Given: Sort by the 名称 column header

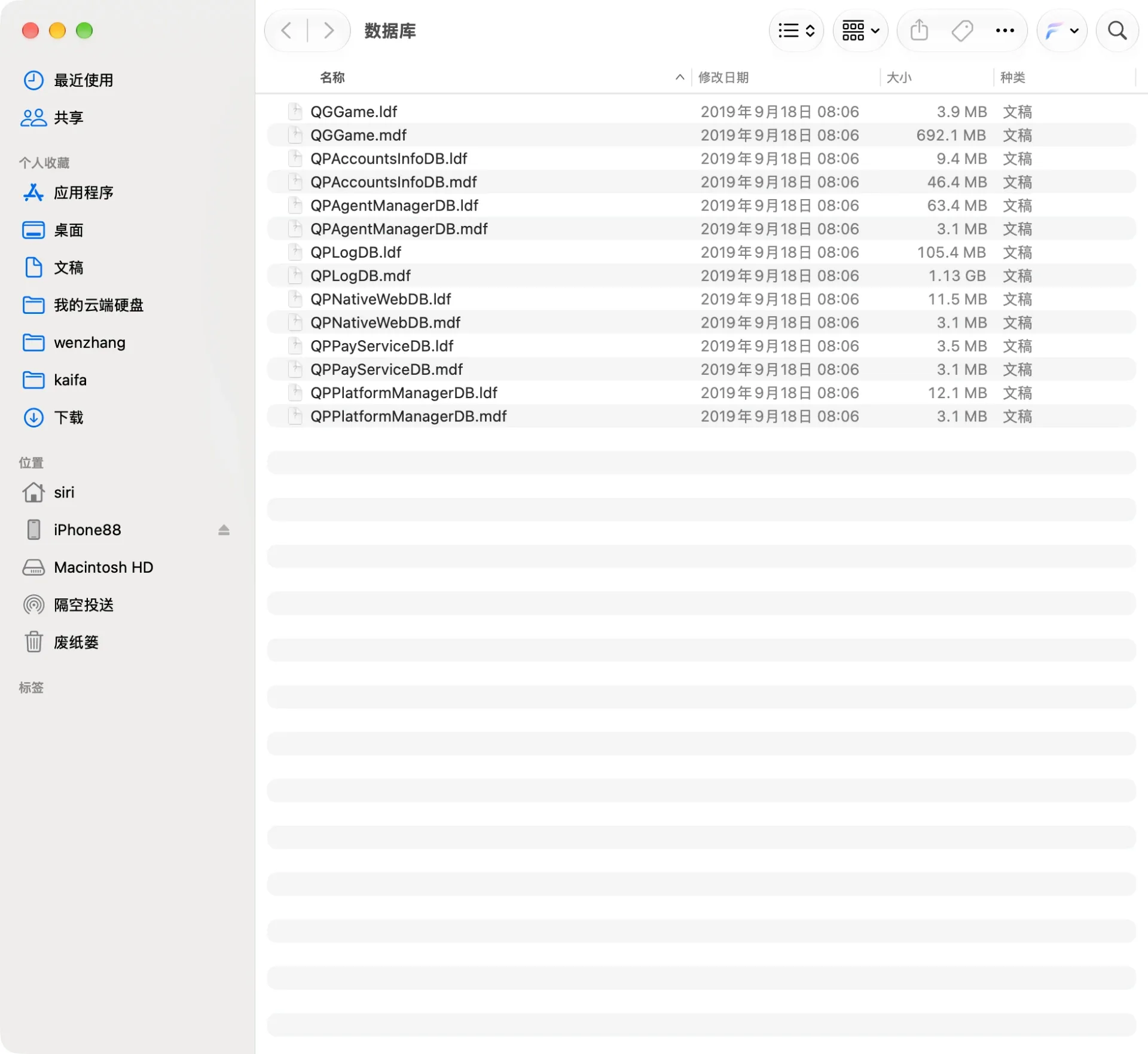Looking at the screenshot, I should point(332,77).
